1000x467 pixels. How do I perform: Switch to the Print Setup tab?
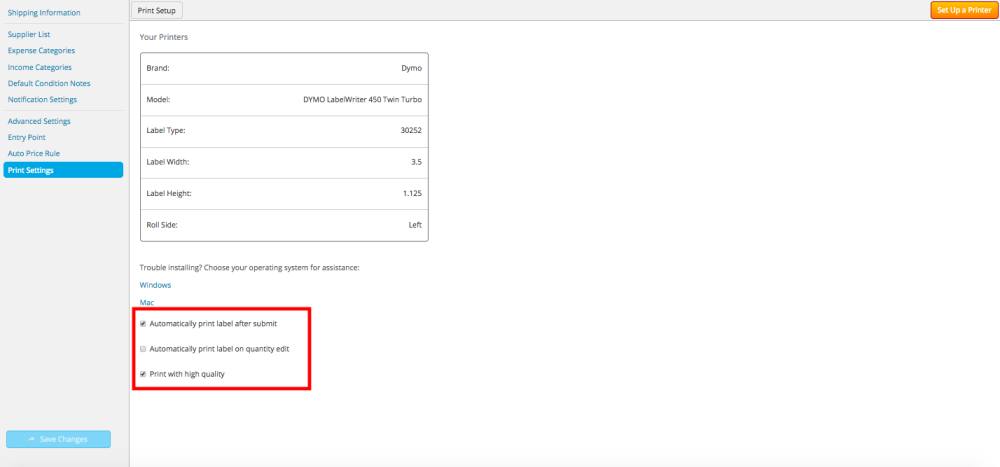(x=156, y=10)
